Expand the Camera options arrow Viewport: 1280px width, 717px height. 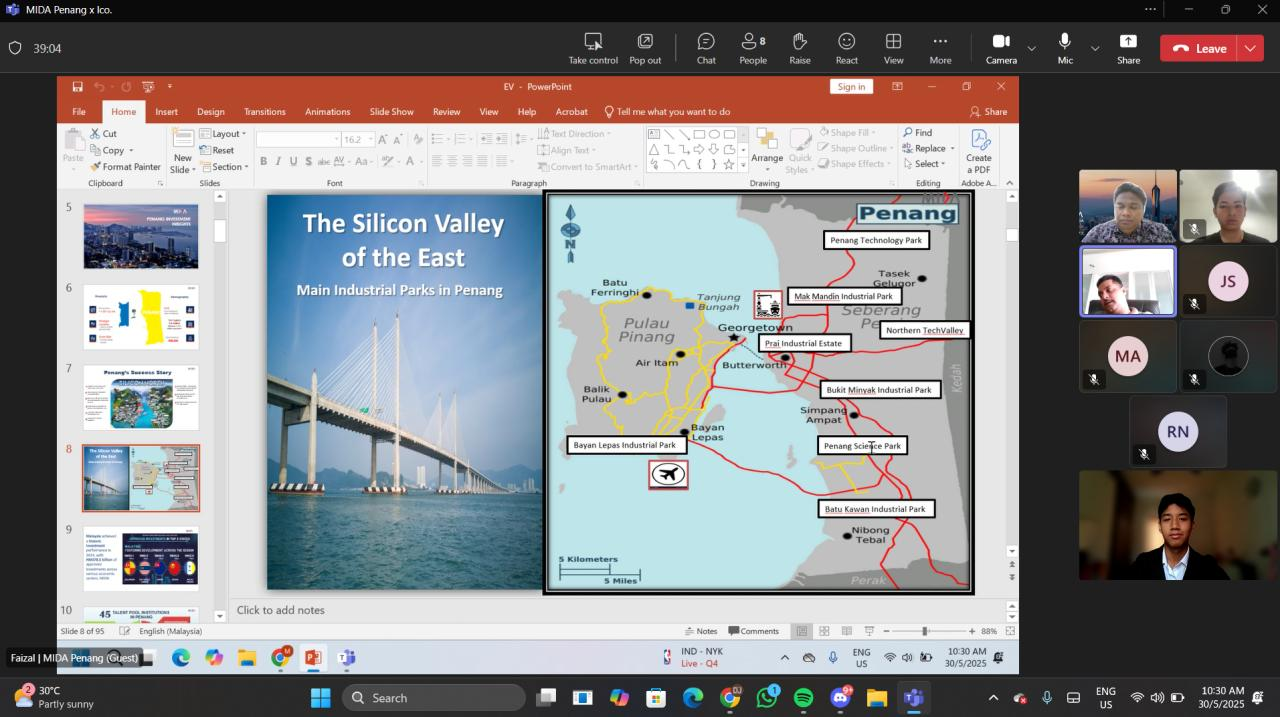point(1032,48)
